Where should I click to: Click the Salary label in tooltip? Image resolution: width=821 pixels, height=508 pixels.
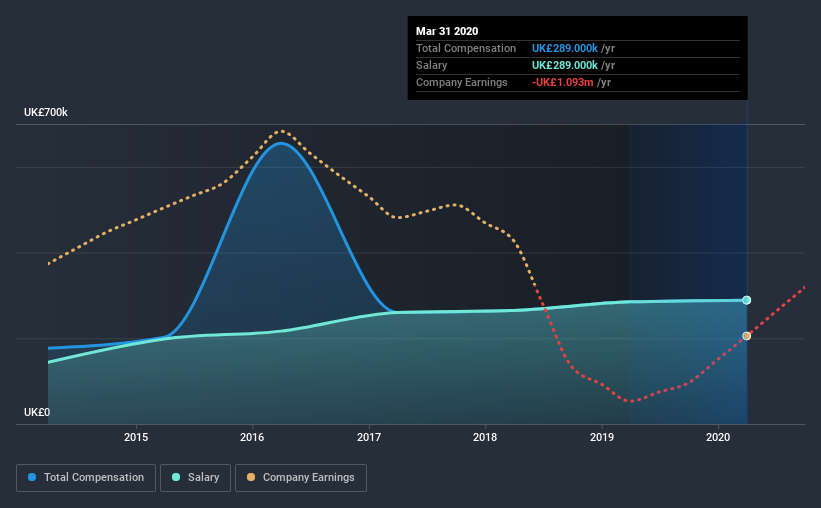(x=431, y=65)
